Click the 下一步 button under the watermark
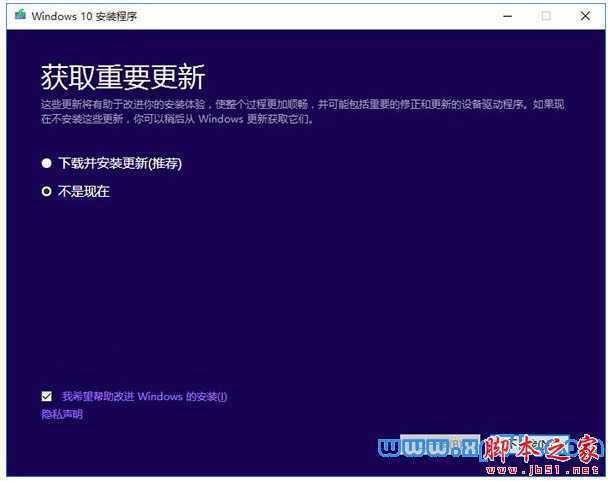The image size is (610, 481). pos(528,444)
